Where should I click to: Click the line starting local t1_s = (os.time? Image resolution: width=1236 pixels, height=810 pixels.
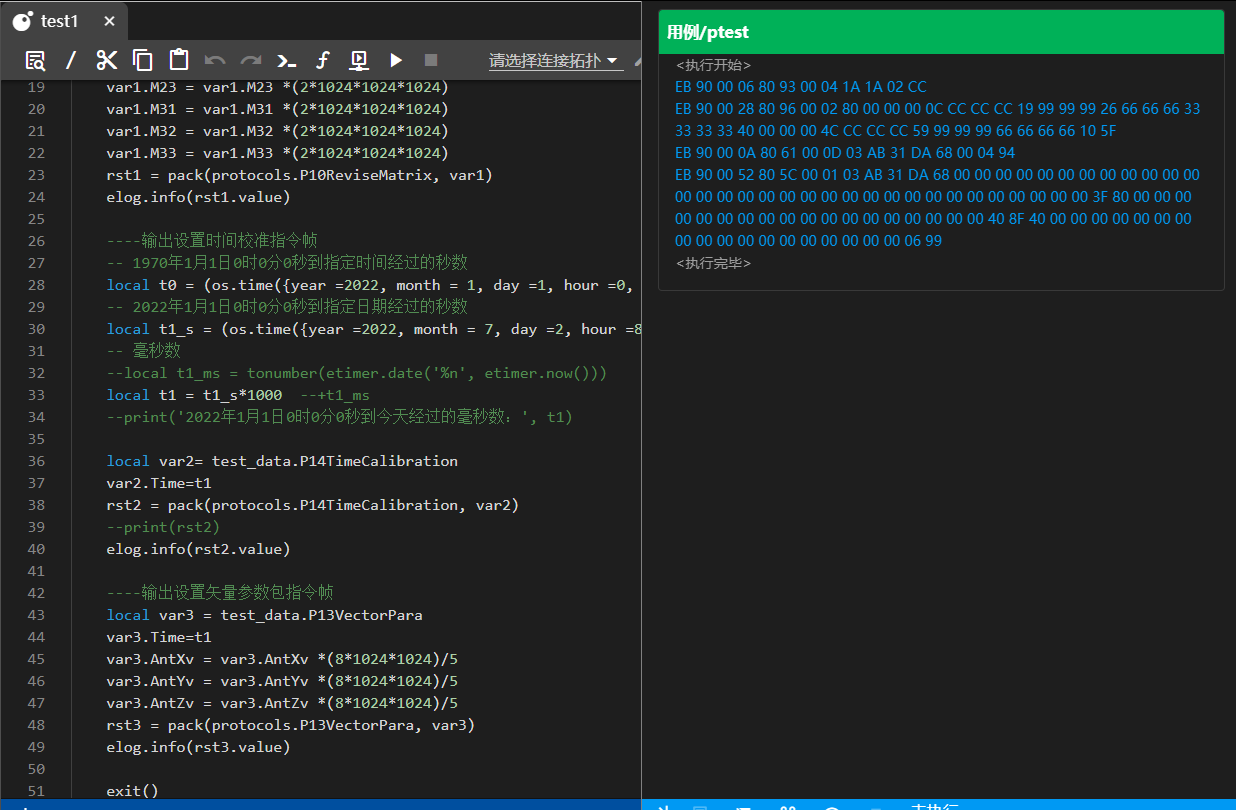pyautogui.click(x=372, y=329)
